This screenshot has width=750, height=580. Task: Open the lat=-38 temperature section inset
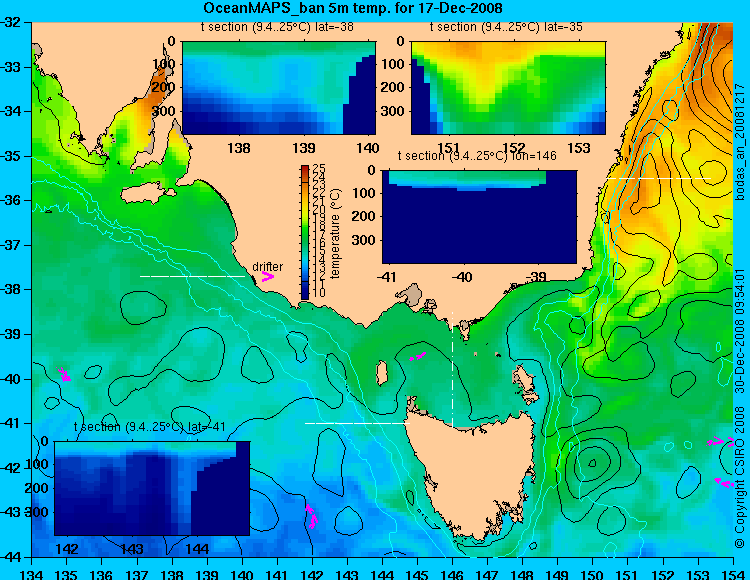(x=279, y=88)
